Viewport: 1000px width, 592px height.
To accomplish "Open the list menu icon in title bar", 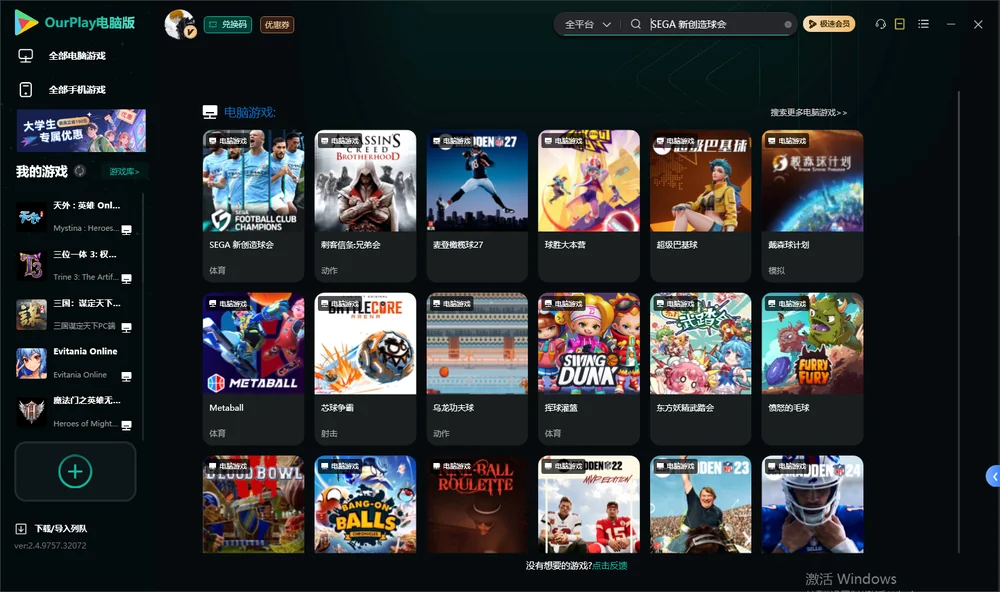I will pyautogui.click(x=923, y=24).
